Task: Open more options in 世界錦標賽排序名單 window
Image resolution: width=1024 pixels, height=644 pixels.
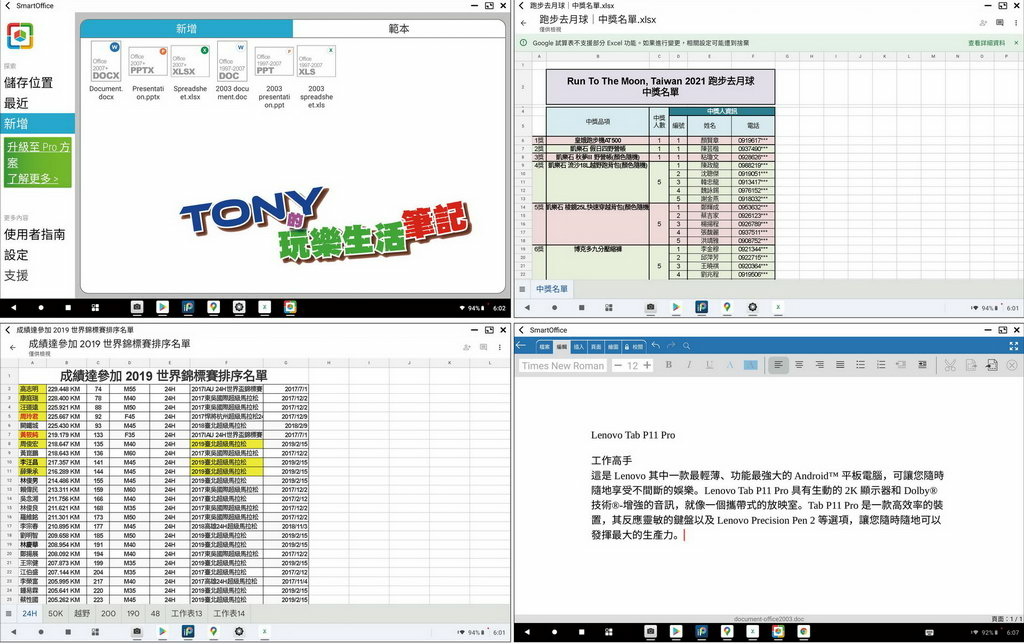Action: (x=500, y=347)
